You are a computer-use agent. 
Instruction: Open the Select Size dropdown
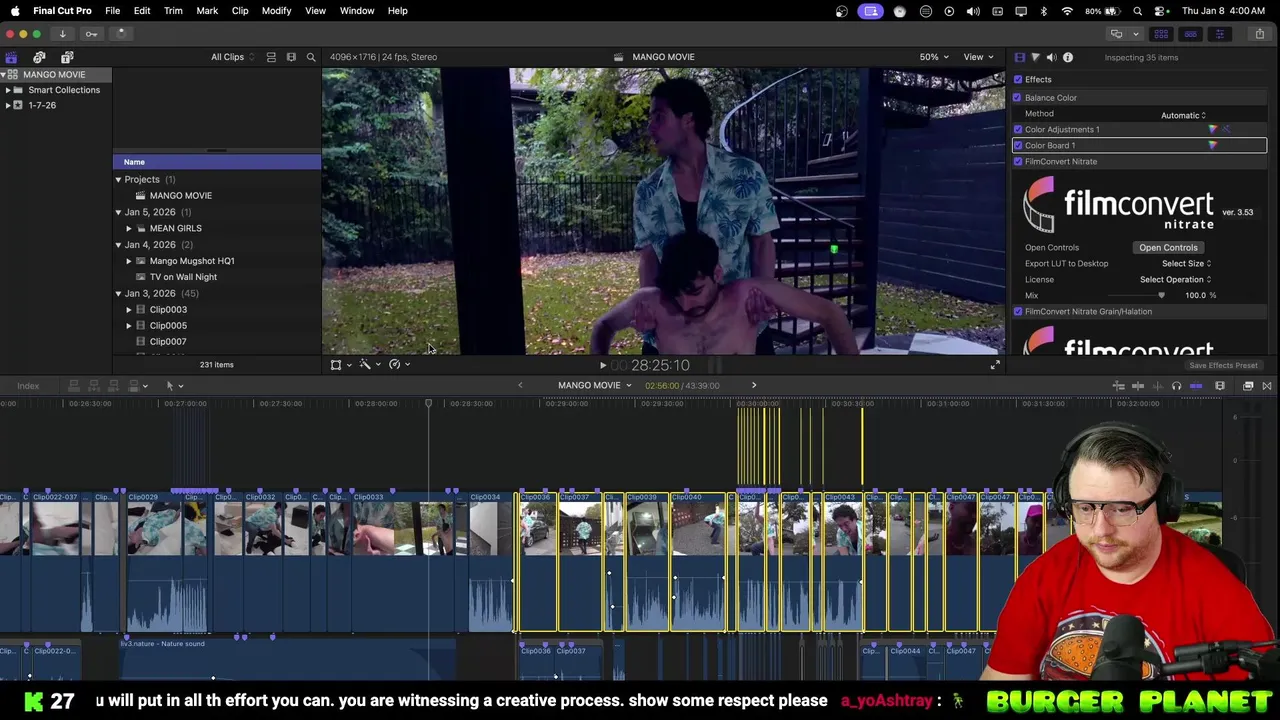pyautogui.click(x=1186, y=263)
